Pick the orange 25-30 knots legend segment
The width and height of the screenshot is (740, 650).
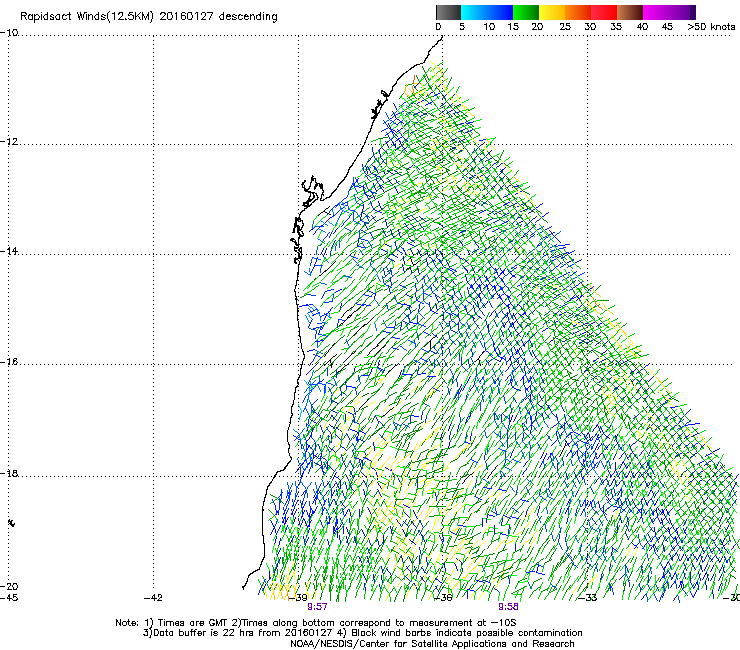pyautogui.click(x=578, y=12)
